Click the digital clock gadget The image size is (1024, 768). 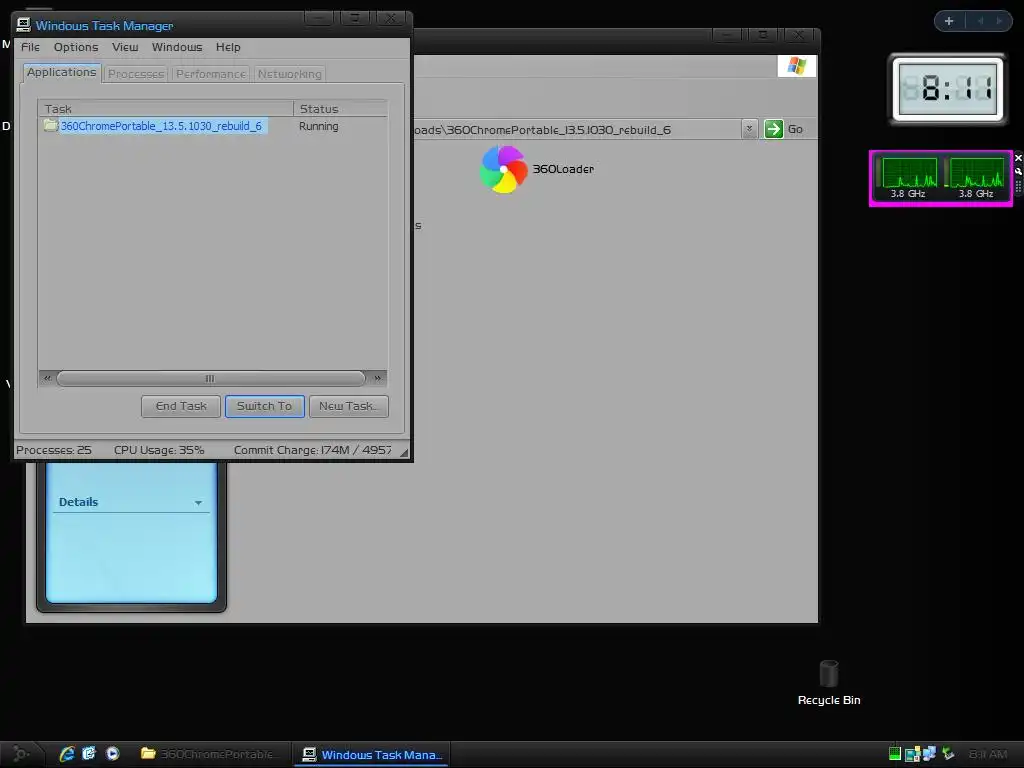(948, 89)
